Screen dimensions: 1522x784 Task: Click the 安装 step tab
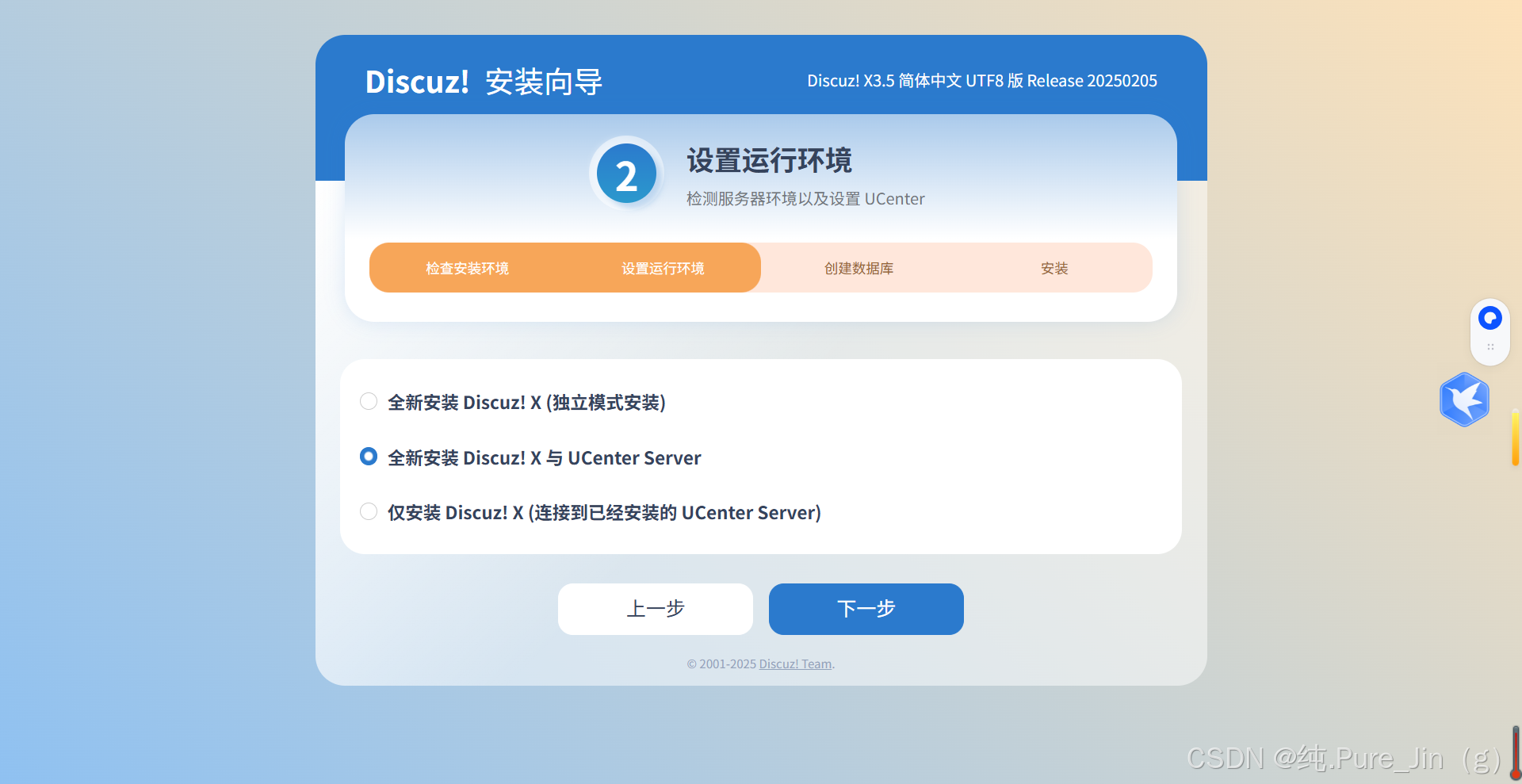coord(1054,268)
